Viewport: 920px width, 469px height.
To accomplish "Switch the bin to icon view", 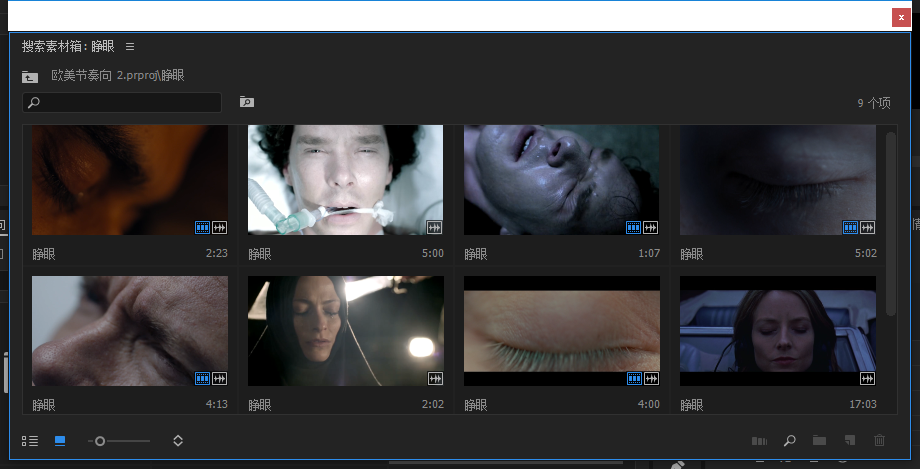I will 60,441.
